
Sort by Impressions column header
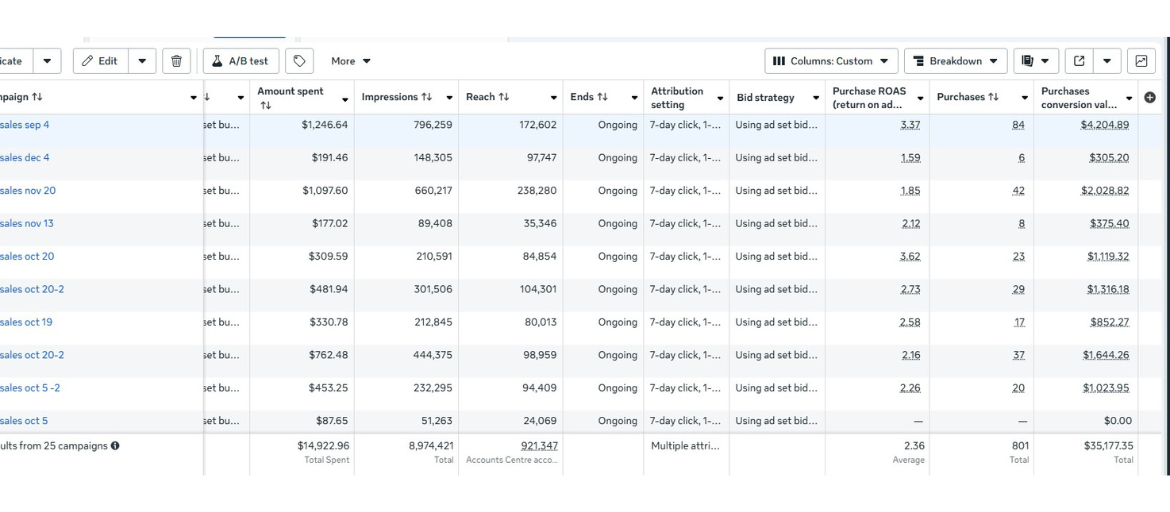pyautogui.click(x=397, y=97)
